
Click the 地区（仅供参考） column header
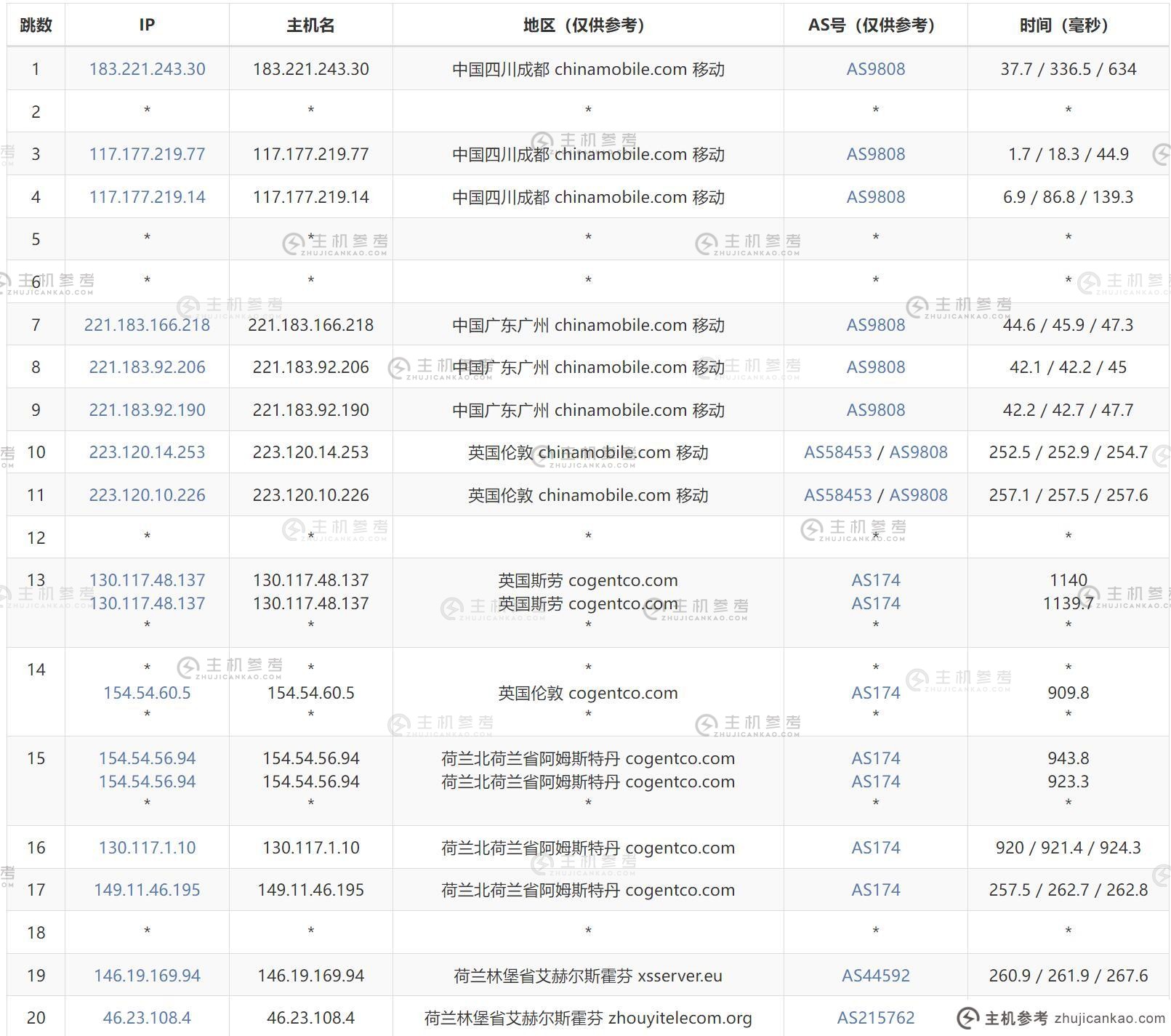pyautogui.click(x=588, y=25)
